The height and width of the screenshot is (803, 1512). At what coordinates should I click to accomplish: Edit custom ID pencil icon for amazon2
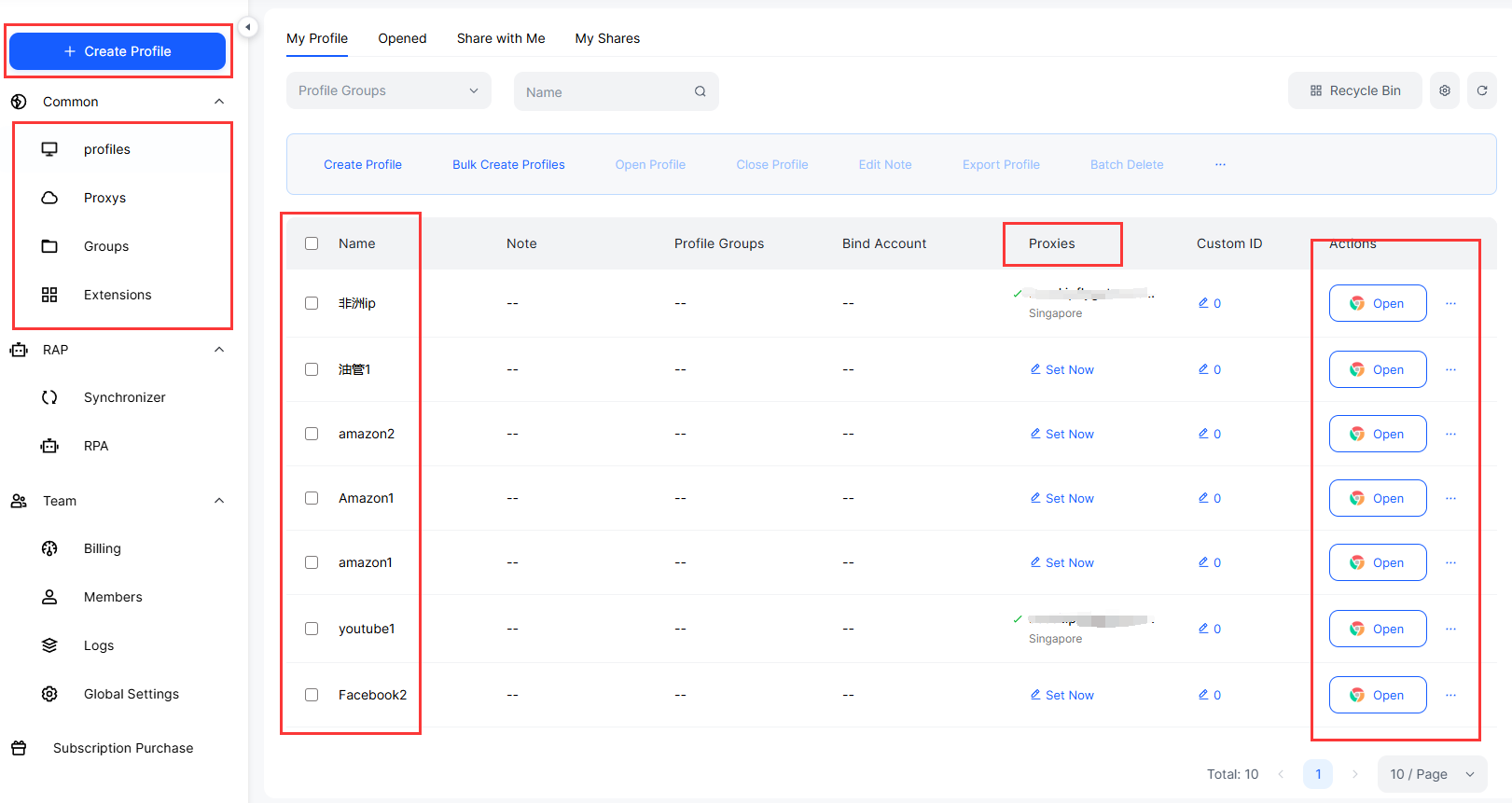click(x=1203, y=434)
